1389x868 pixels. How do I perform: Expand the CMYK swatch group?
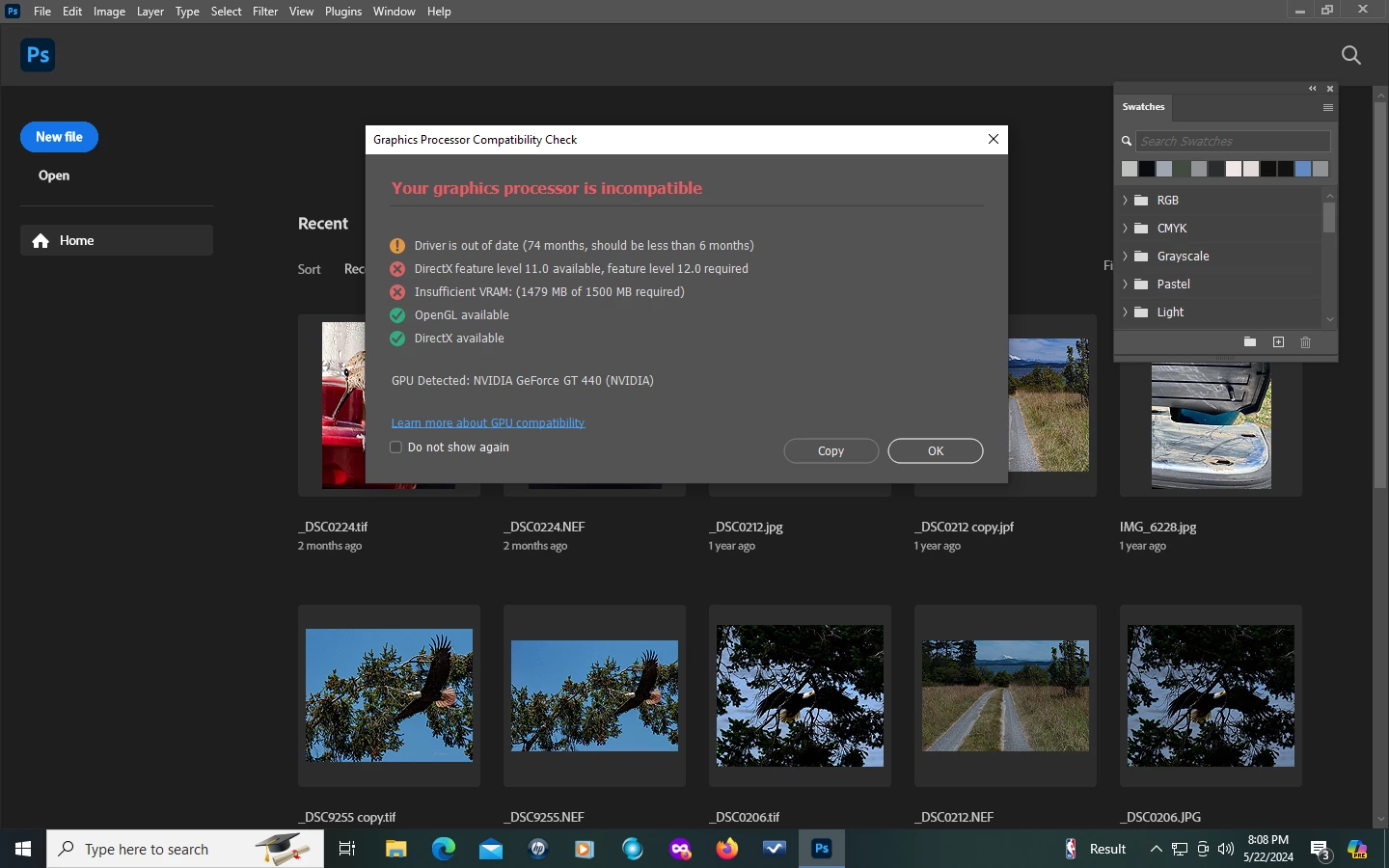(x=1125, y=229)
